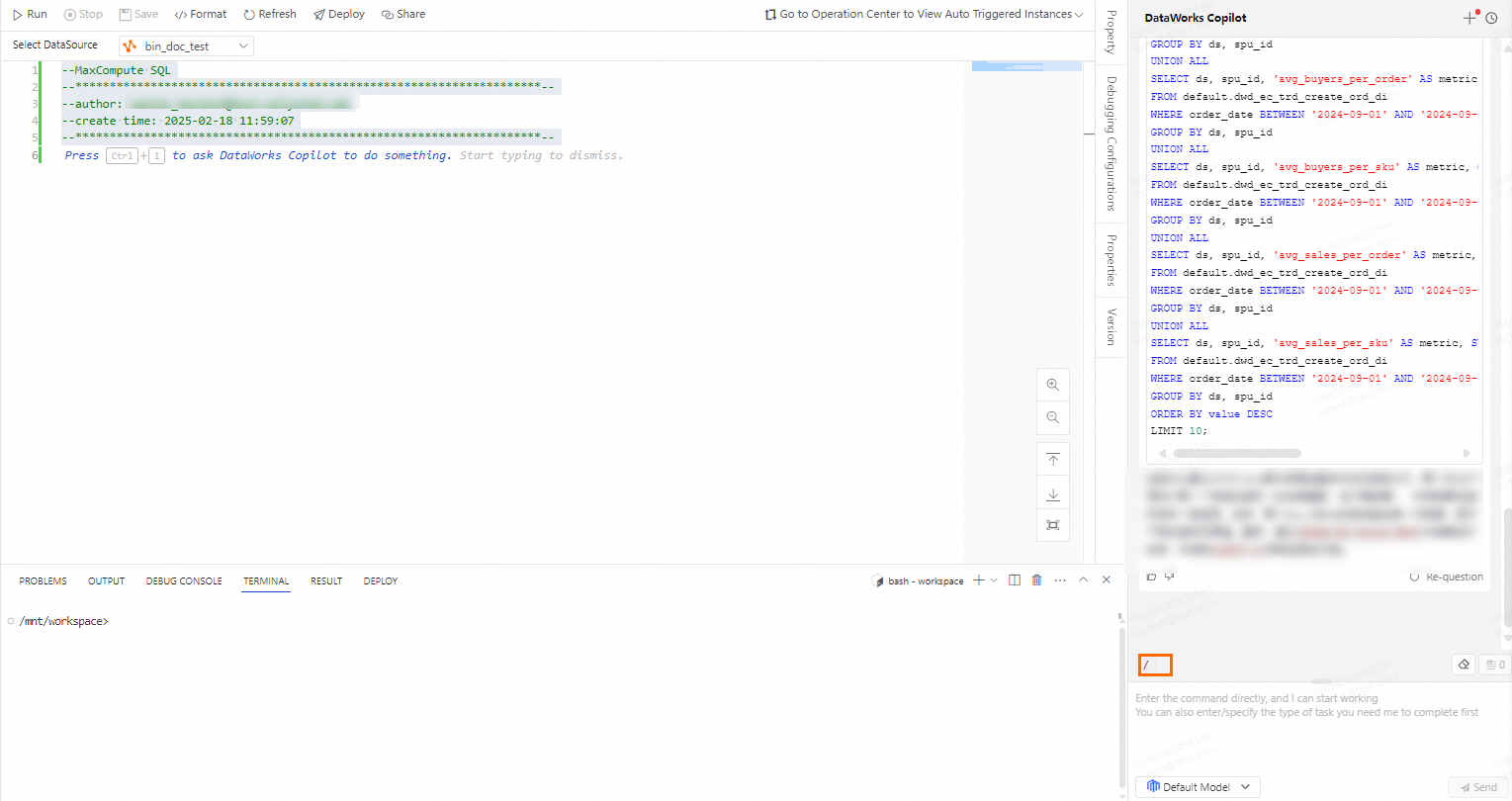The height and width of the screenshot is (801, 1512).
Task: Go to Operation Center link
Action: pyautogui.click(x=924, y=14)
